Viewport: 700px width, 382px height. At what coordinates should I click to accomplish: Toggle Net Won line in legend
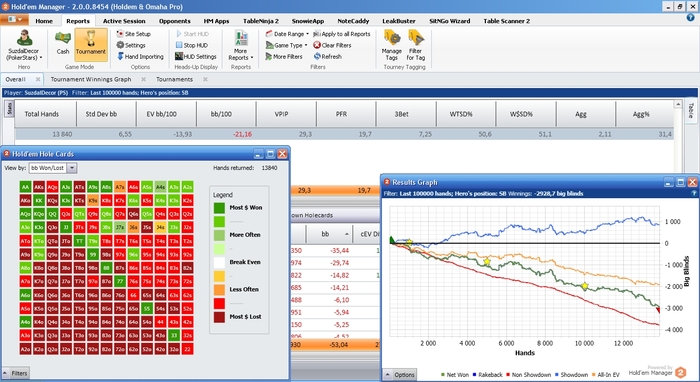tap(455, 375)
